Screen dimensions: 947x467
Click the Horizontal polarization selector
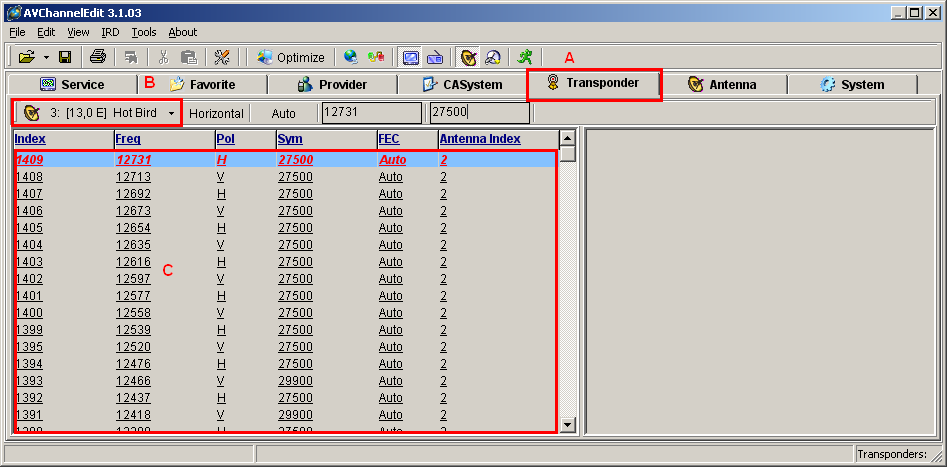(216, 114)
